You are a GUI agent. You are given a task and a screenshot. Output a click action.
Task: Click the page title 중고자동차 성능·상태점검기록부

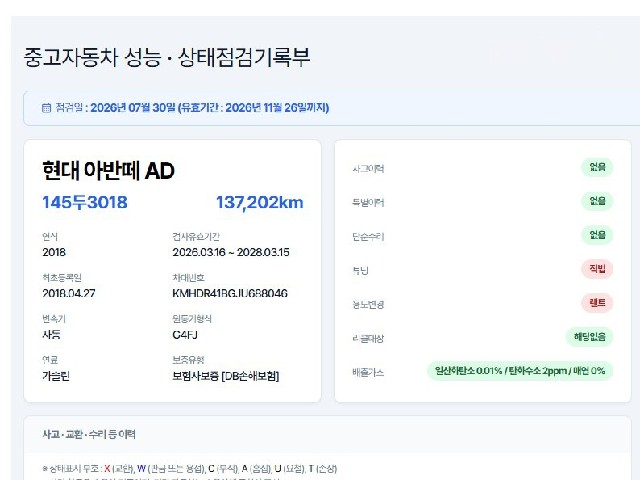point(167,57)
